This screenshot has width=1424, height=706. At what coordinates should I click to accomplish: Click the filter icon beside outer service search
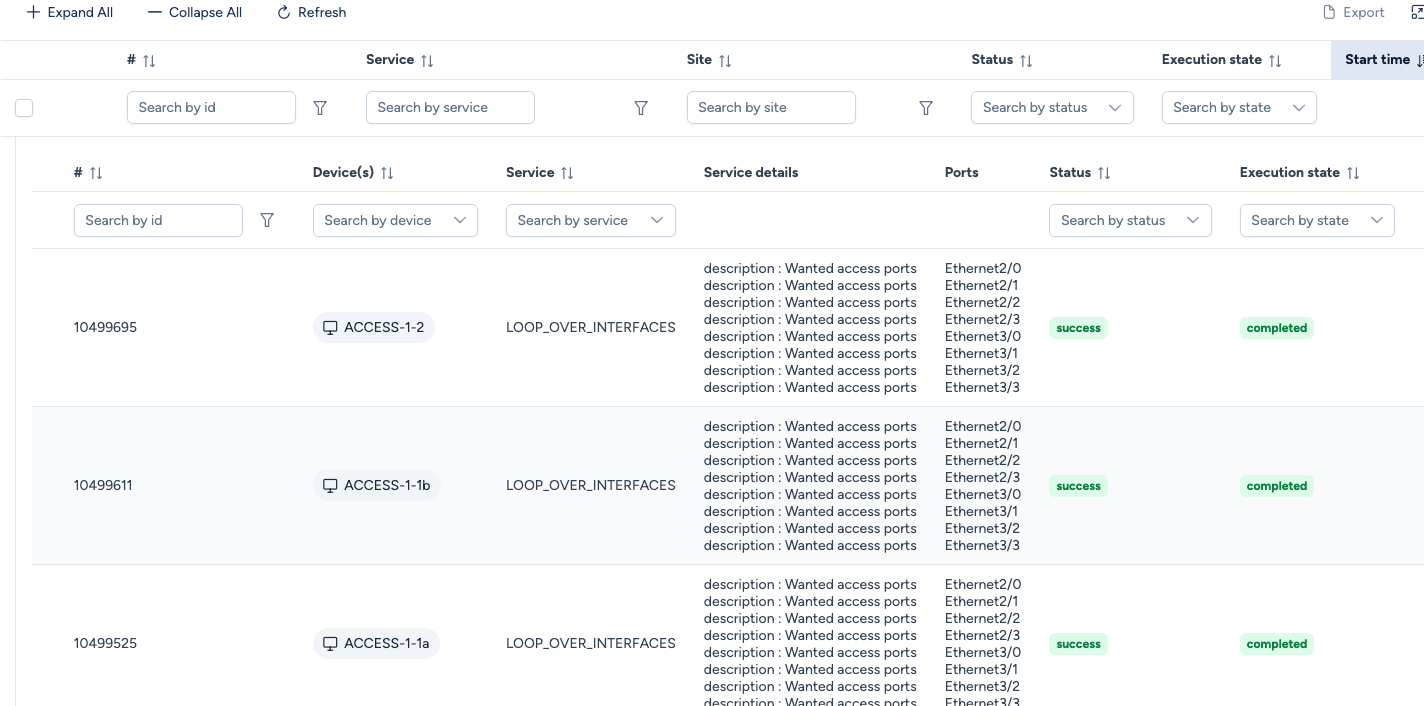coord(641,108)
